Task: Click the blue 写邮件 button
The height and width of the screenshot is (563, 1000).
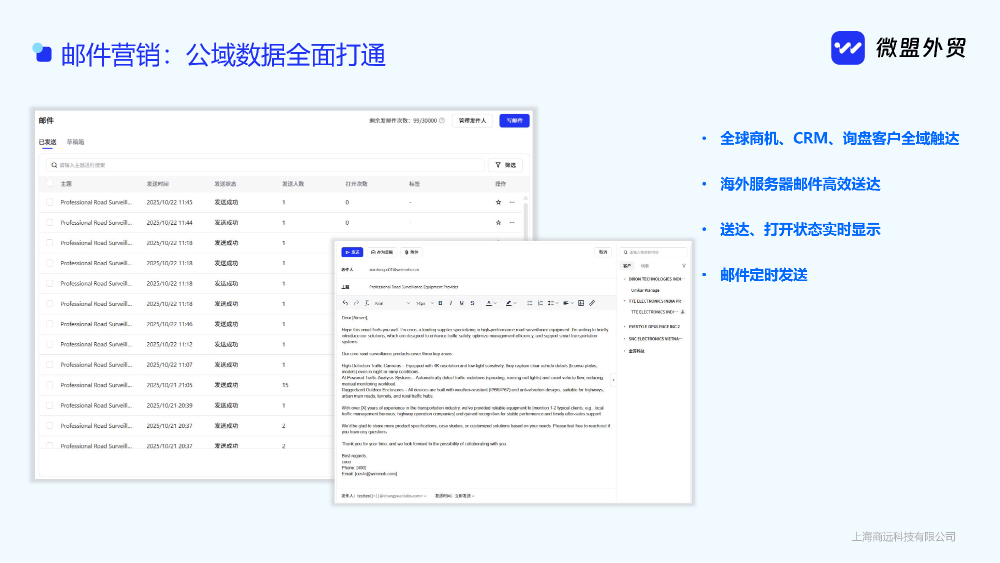Action: coord(514,121)
